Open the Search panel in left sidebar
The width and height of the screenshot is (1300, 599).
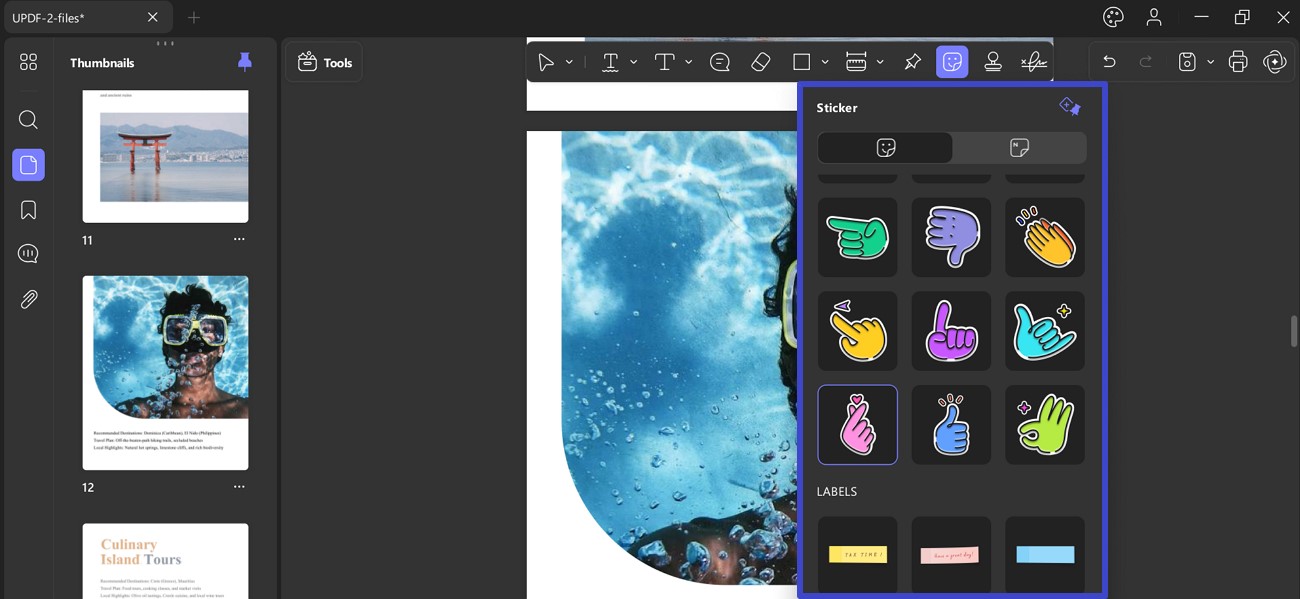pos(28,120)
